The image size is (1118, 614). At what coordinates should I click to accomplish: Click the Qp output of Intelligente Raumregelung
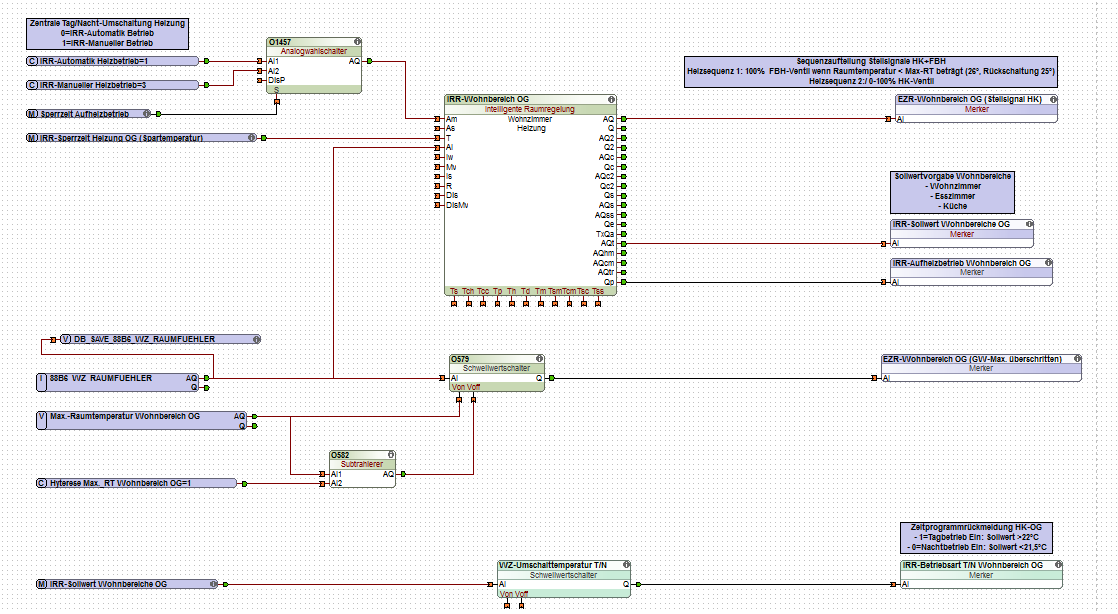tap(624, 282)
